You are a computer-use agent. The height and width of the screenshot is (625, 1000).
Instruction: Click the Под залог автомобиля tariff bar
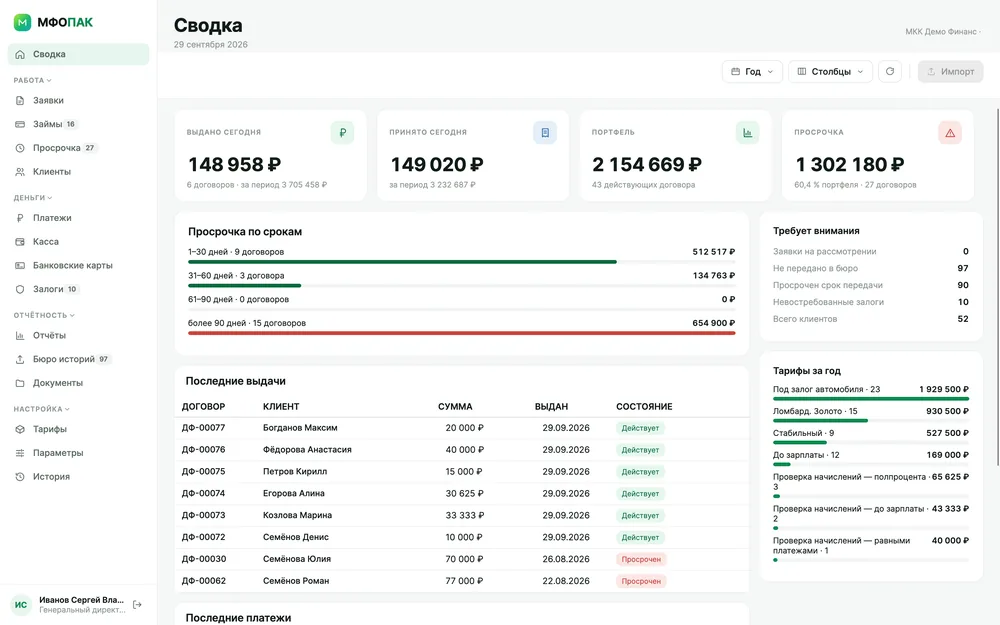(x=871, y=399)
